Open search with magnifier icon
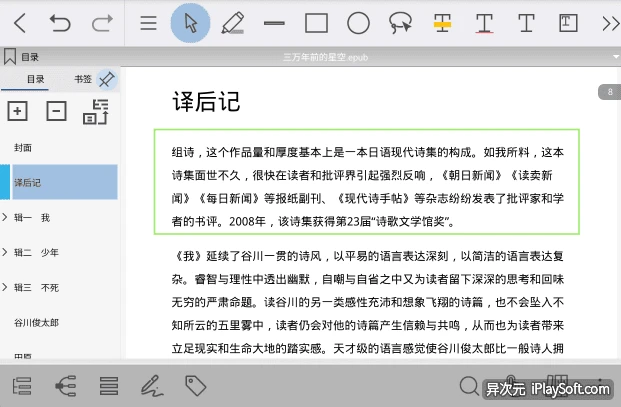This screenshot has height=407, width=621. 470,386
